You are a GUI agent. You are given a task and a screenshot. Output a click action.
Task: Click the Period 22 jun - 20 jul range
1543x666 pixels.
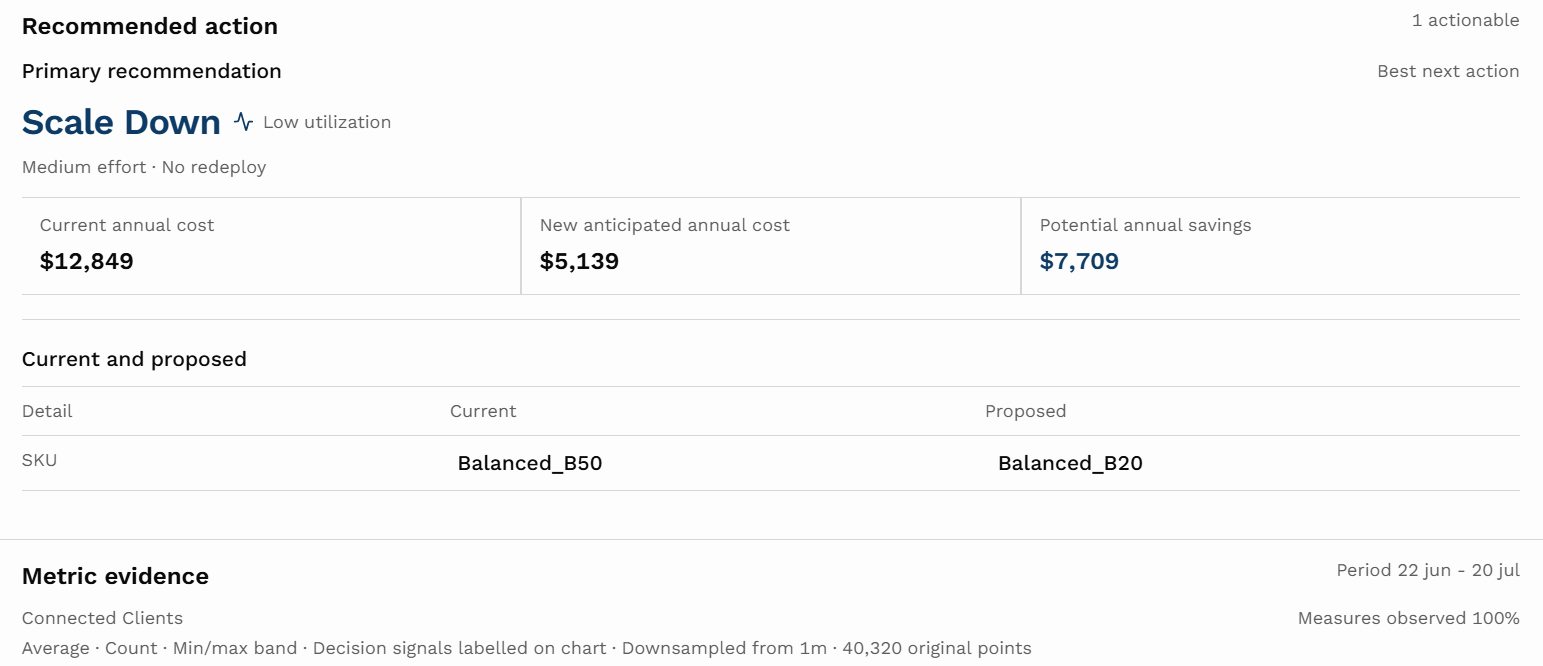[x=1428, y=570]
